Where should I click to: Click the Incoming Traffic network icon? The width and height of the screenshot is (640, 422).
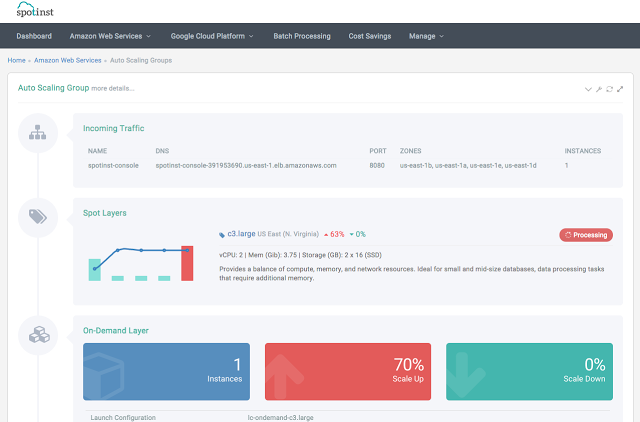pos(38,133)
